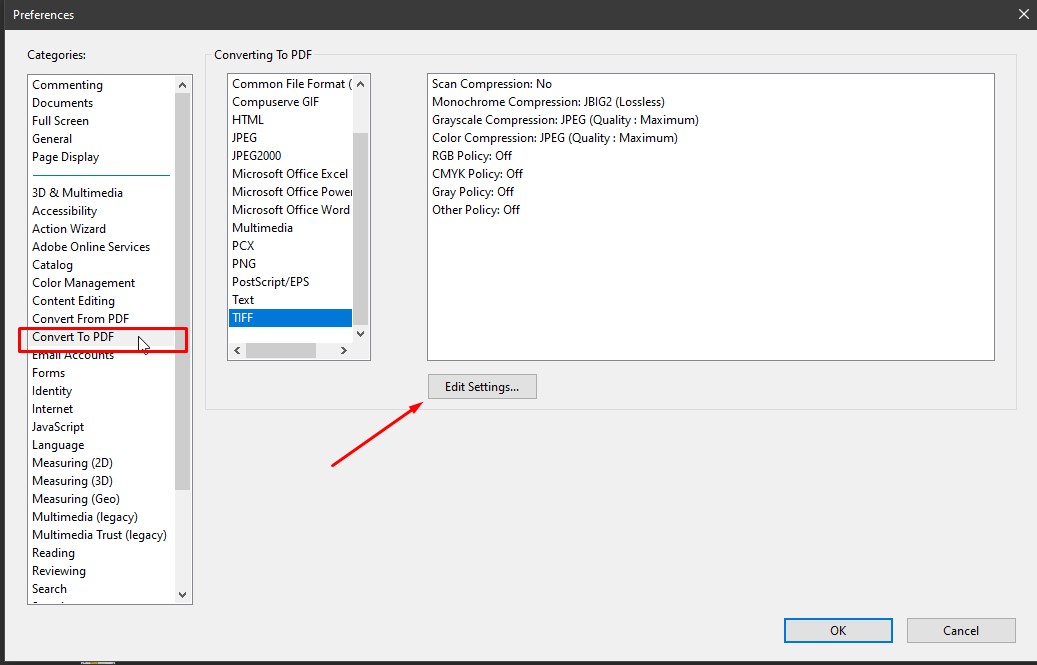Open the General category

[x=52, y=139]
